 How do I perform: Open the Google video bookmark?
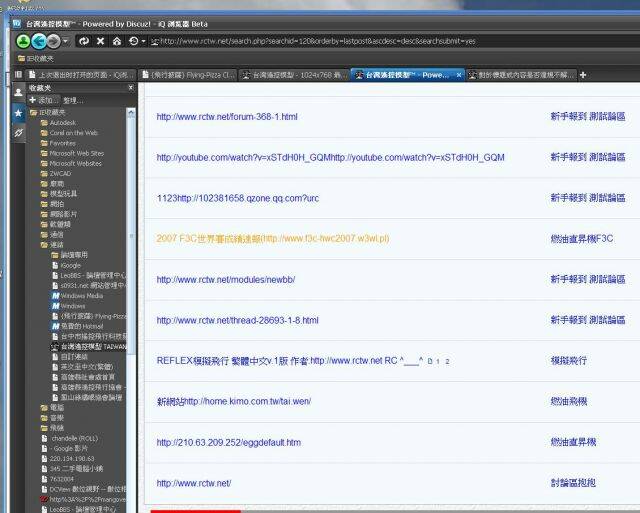64,449
